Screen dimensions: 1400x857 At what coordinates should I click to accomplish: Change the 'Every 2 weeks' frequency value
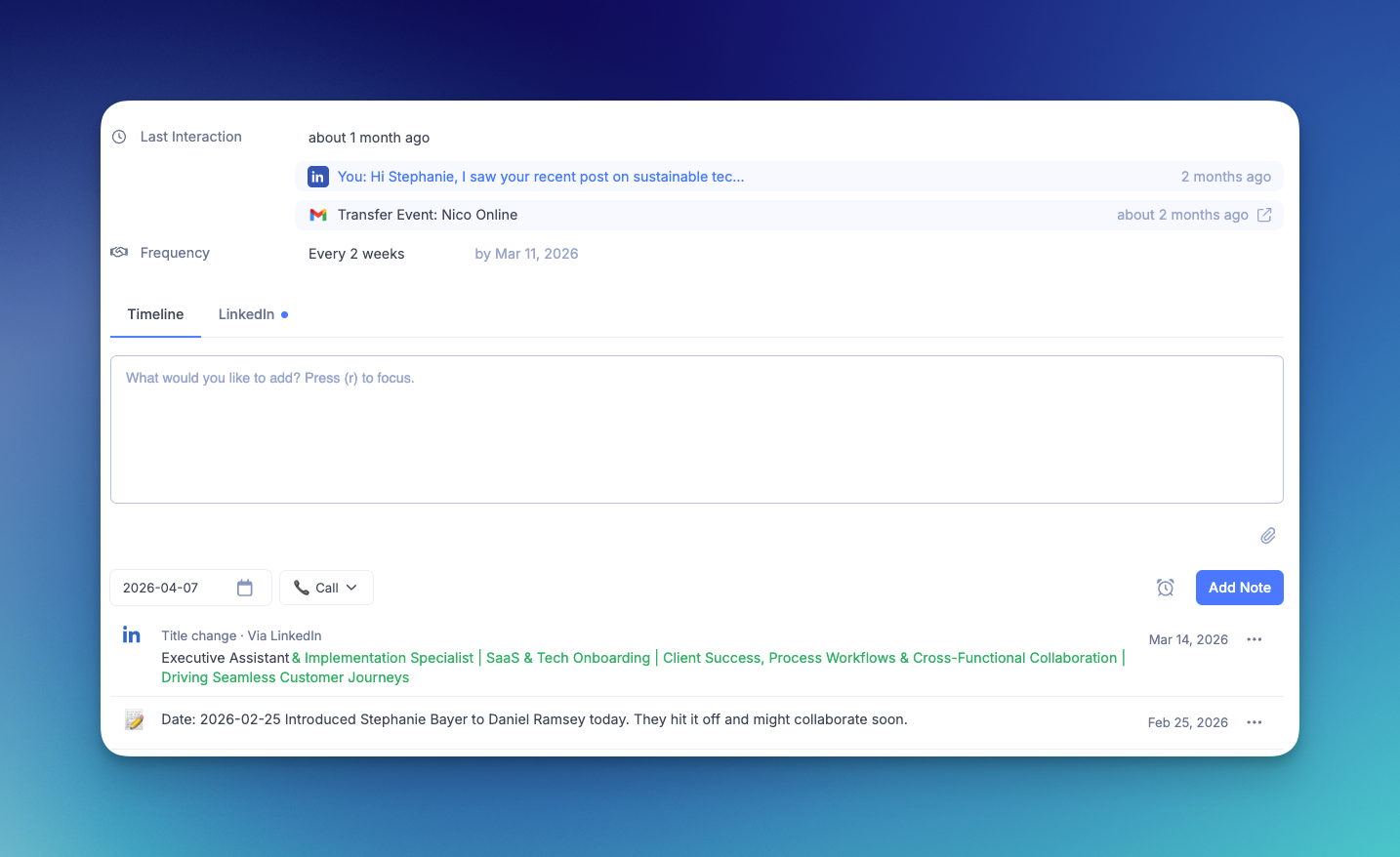pos(356,254)
